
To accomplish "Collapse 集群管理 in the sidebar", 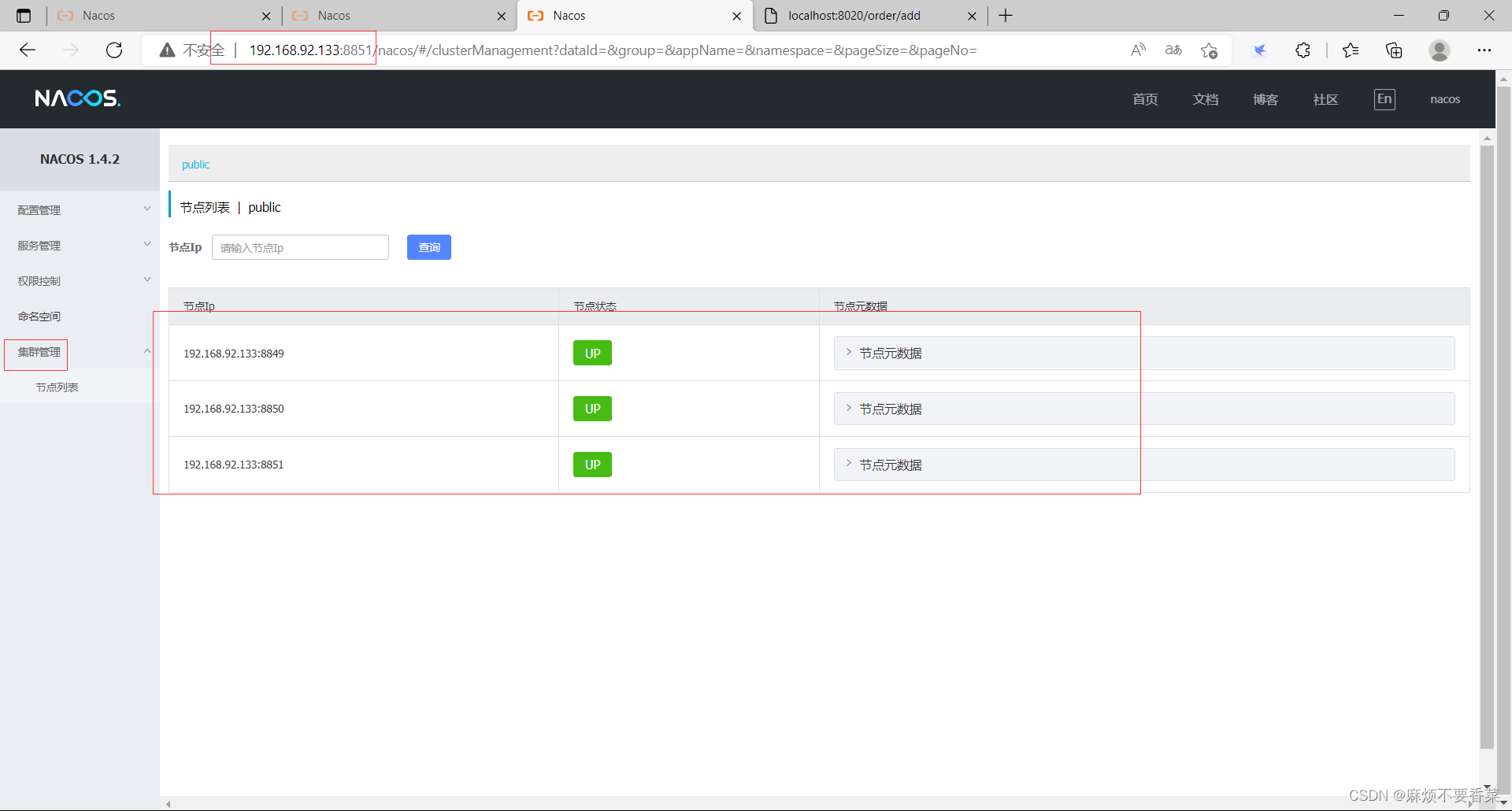I will (x=80, y=352).
